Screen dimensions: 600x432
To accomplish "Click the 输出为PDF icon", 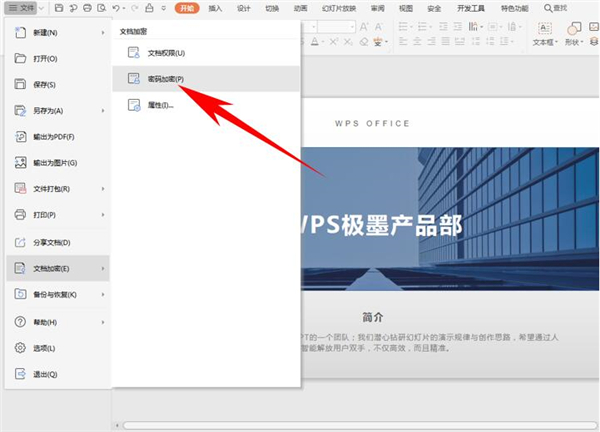I will tap(21, 137).
